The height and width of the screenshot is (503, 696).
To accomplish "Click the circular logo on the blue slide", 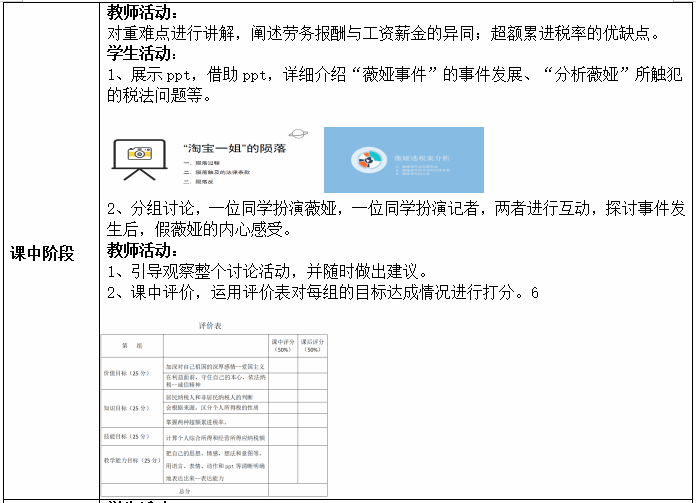I will [x=364, y=161].
